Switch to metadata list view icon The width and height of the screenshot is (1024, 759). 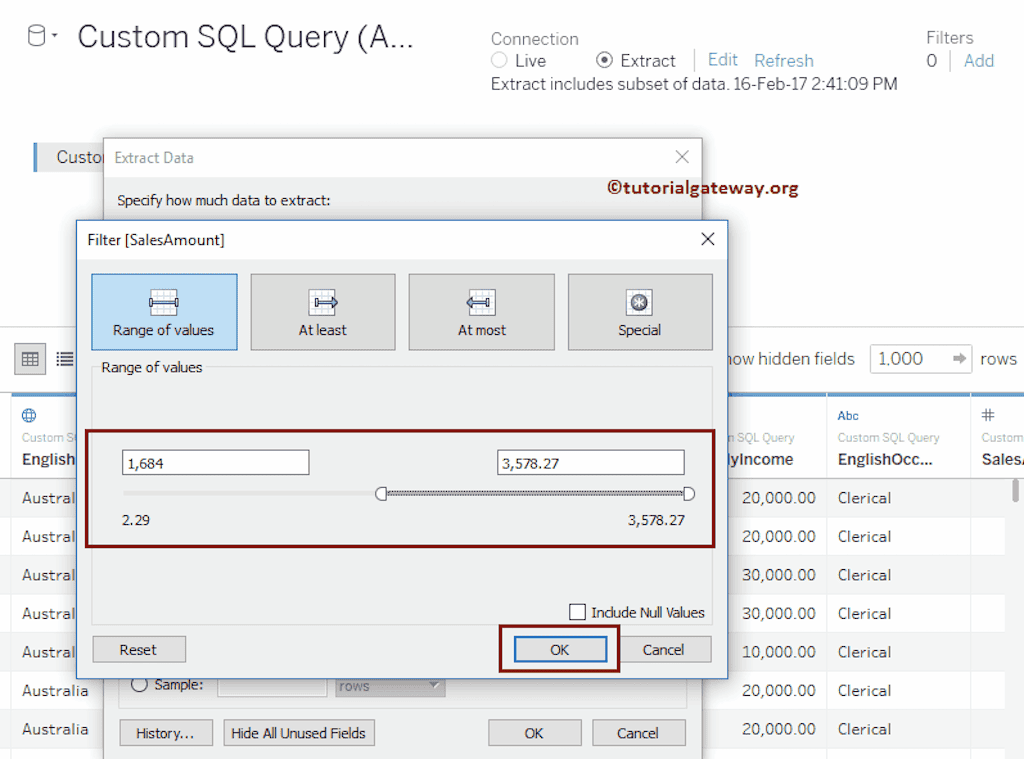pyautogui.click(x=65, y=359)
